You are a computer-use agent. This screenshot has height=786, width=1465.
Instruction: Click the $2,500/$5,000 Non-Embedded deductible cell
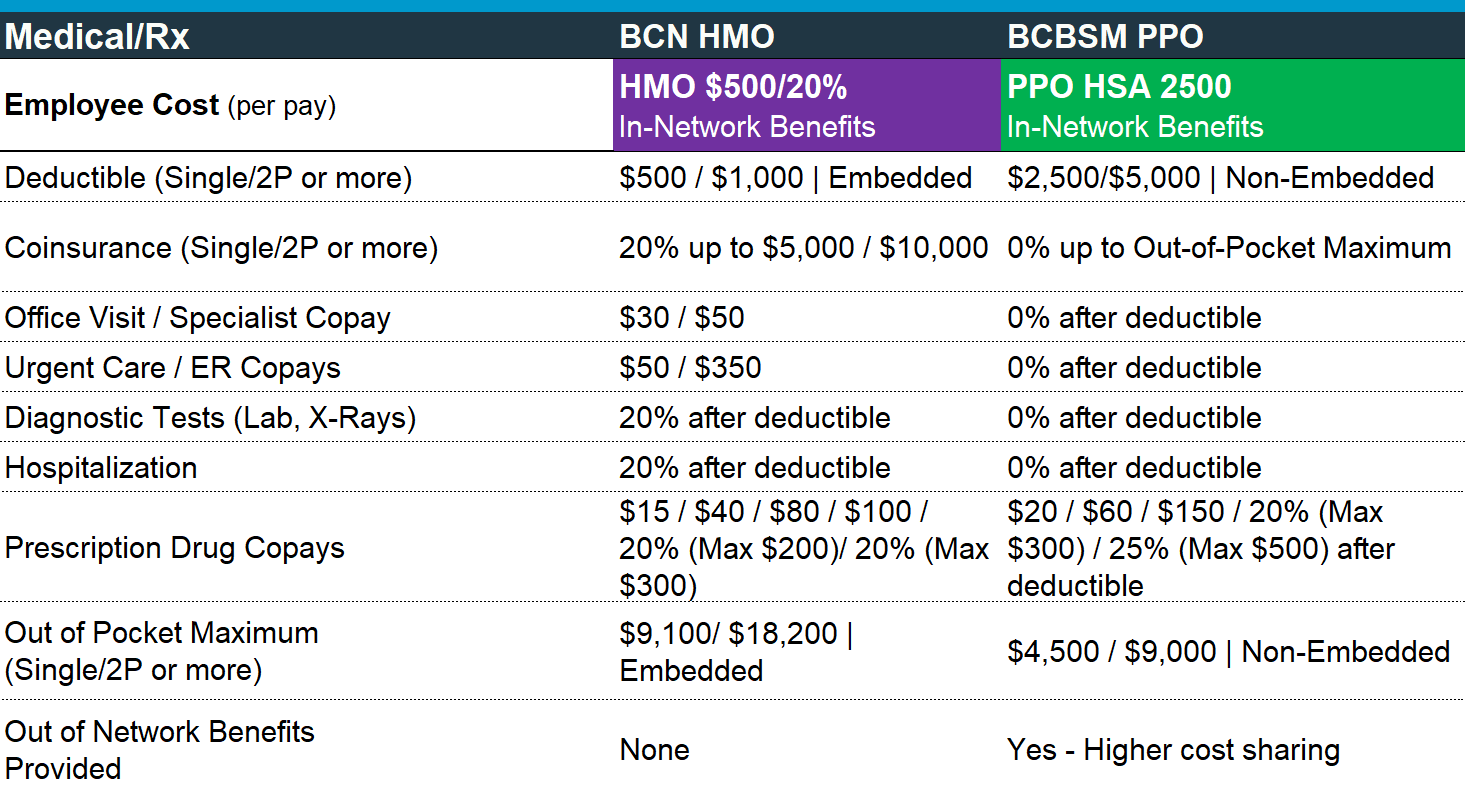1220,178
